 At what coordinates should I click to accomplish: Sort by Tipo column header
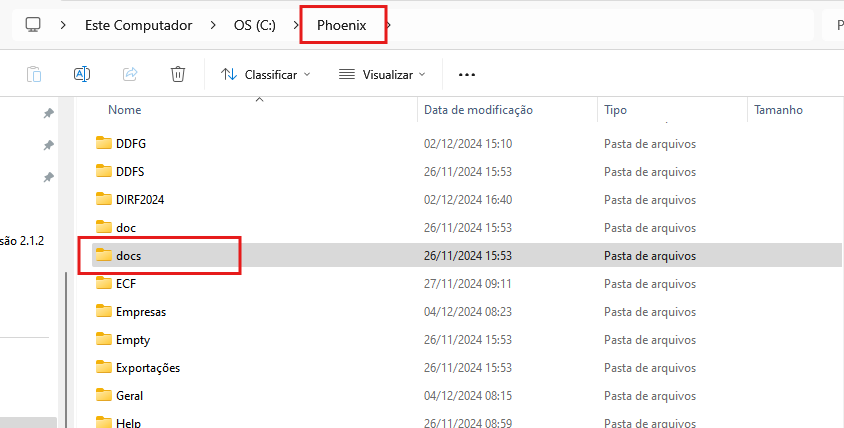click(615, 110)
